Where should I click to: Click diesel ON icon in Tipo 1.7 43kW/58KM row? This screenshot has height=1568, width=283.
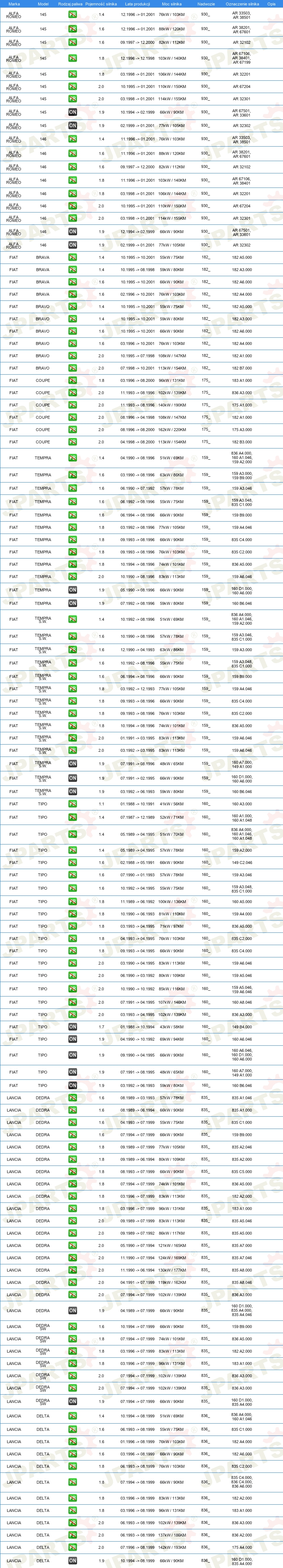point(72,1027)
